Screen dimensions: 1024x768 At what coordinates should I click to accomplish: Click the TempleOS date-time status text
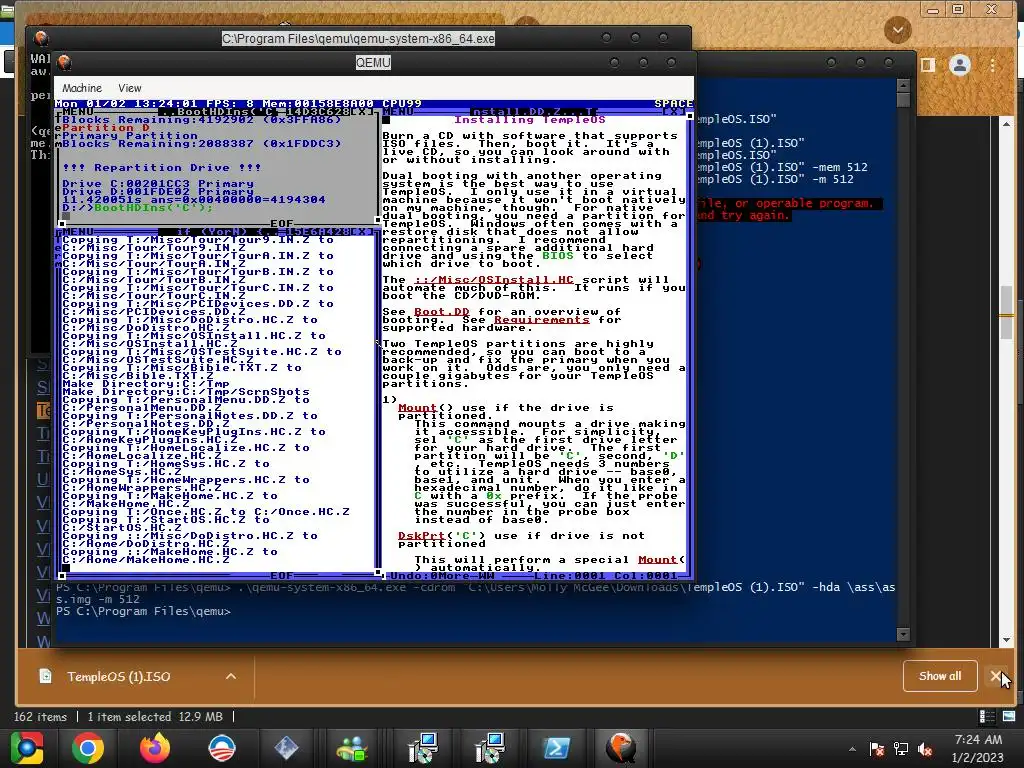126,104
